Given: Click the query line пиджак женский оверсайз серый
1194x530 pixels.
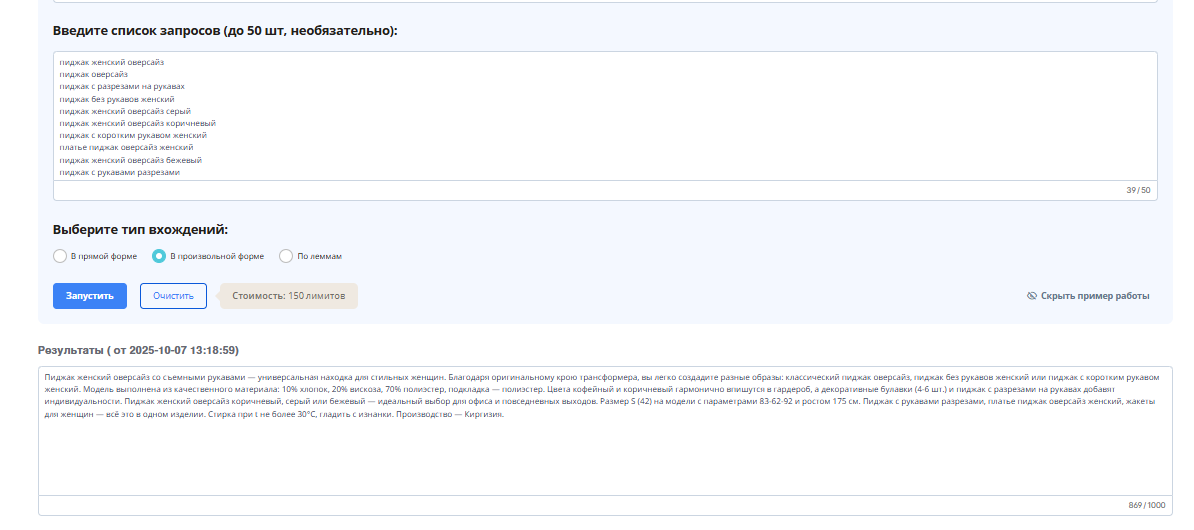Looking at the screenshot, I should [125, 111].
